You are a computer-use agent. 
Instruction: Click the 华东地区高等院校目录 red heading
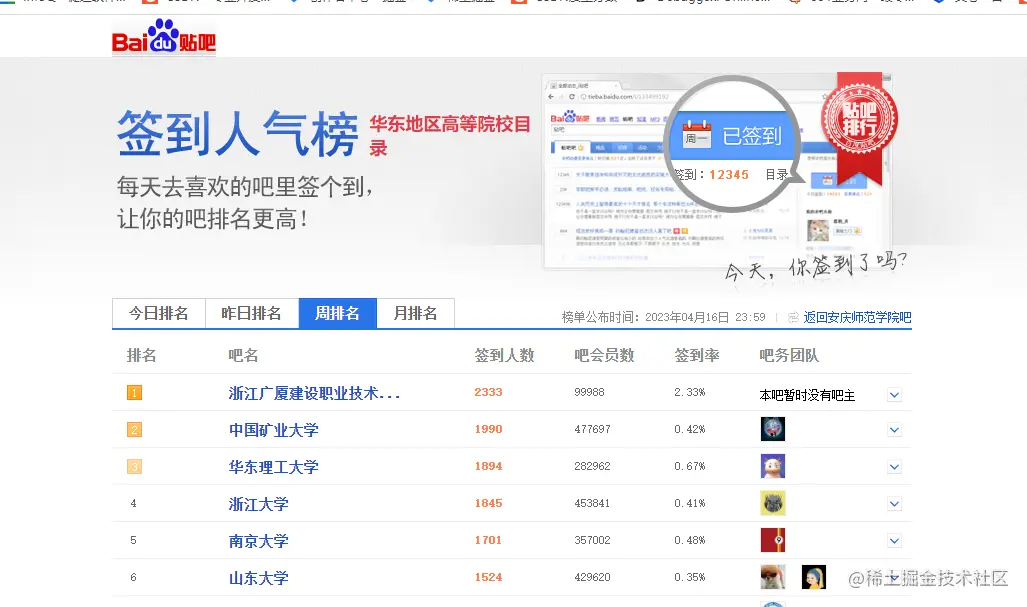point(450,135)
